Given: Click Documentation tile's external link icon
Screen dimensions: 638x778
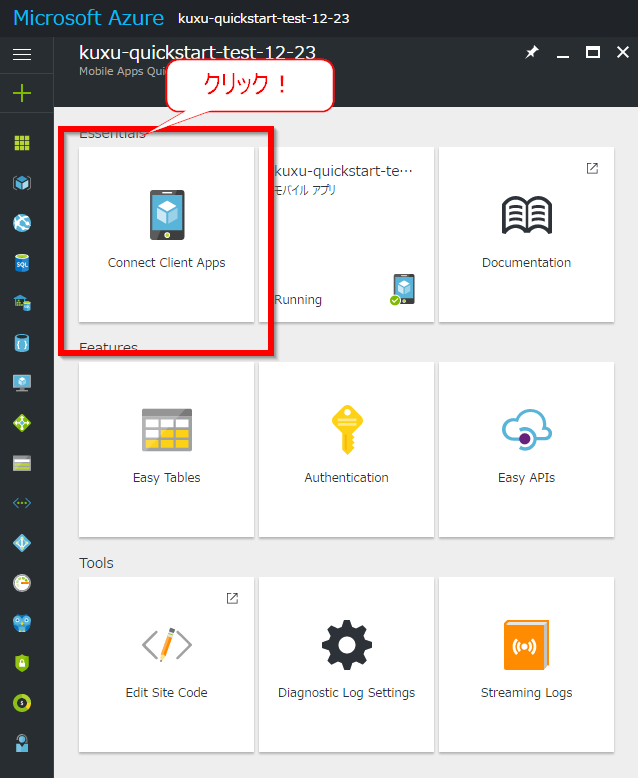Looking at the screenshot, I should click(592, 168).
